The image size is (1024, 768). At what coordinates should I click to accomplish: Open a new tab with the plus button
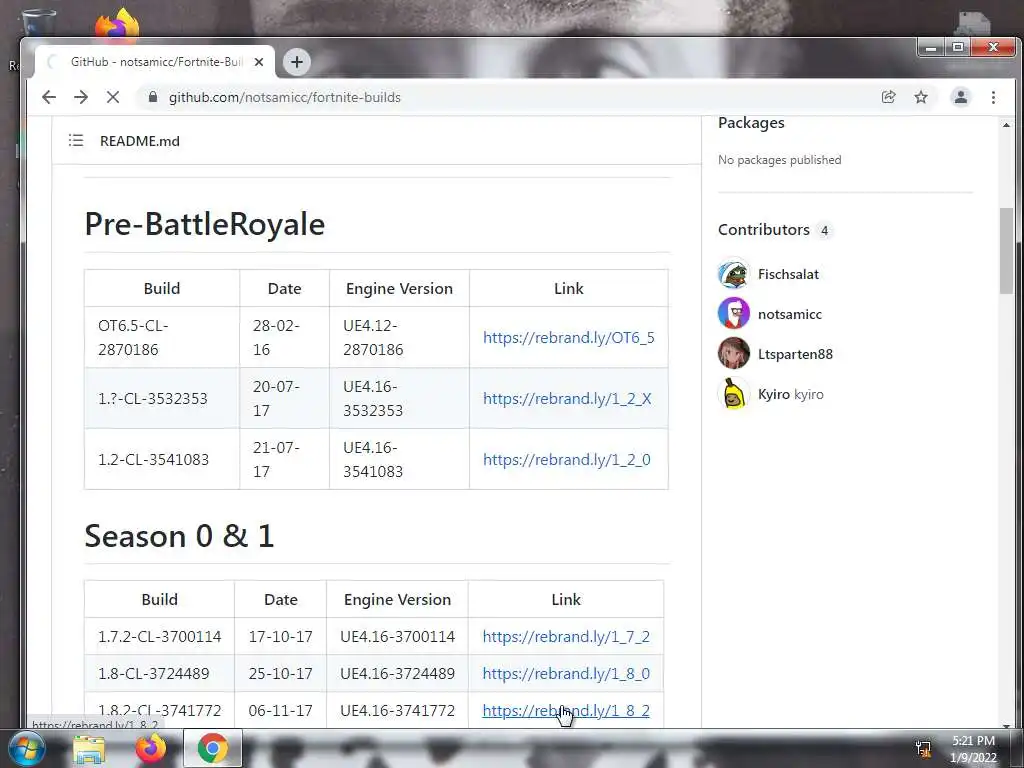pyautogui.click(x=296, y=62)
